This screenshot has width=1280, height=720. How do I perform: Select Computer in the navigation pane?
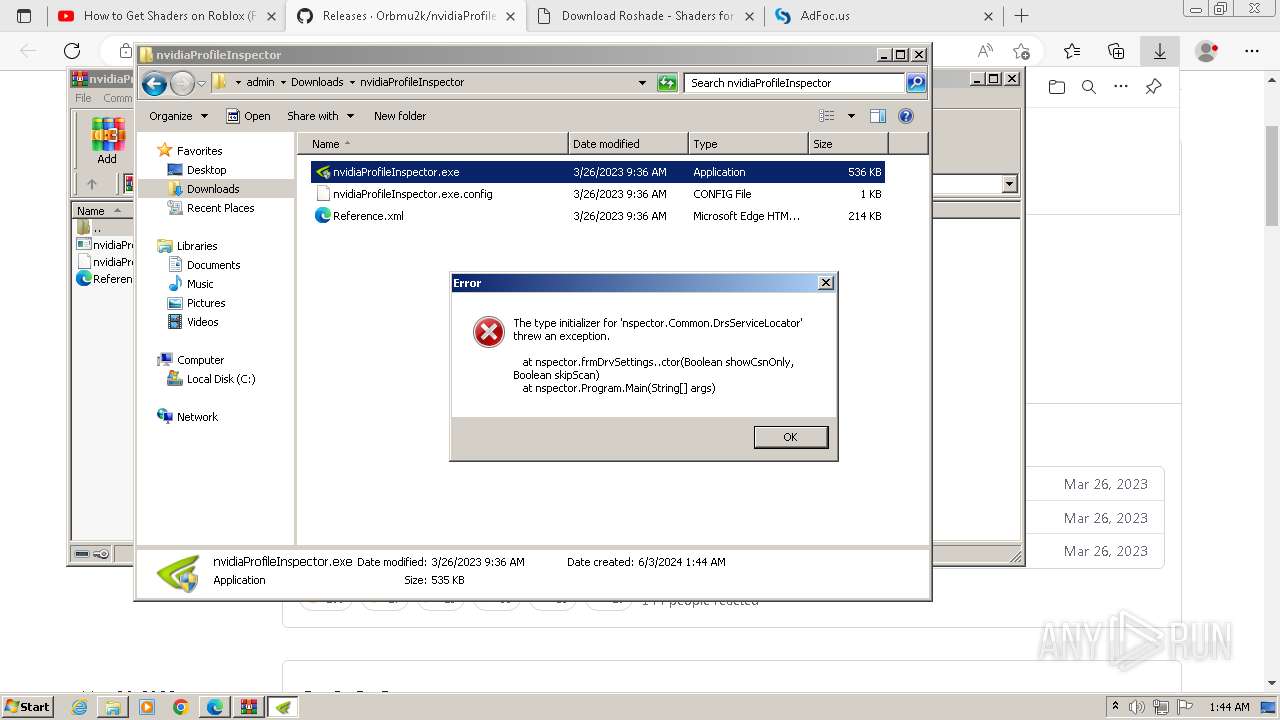(200, 360)
